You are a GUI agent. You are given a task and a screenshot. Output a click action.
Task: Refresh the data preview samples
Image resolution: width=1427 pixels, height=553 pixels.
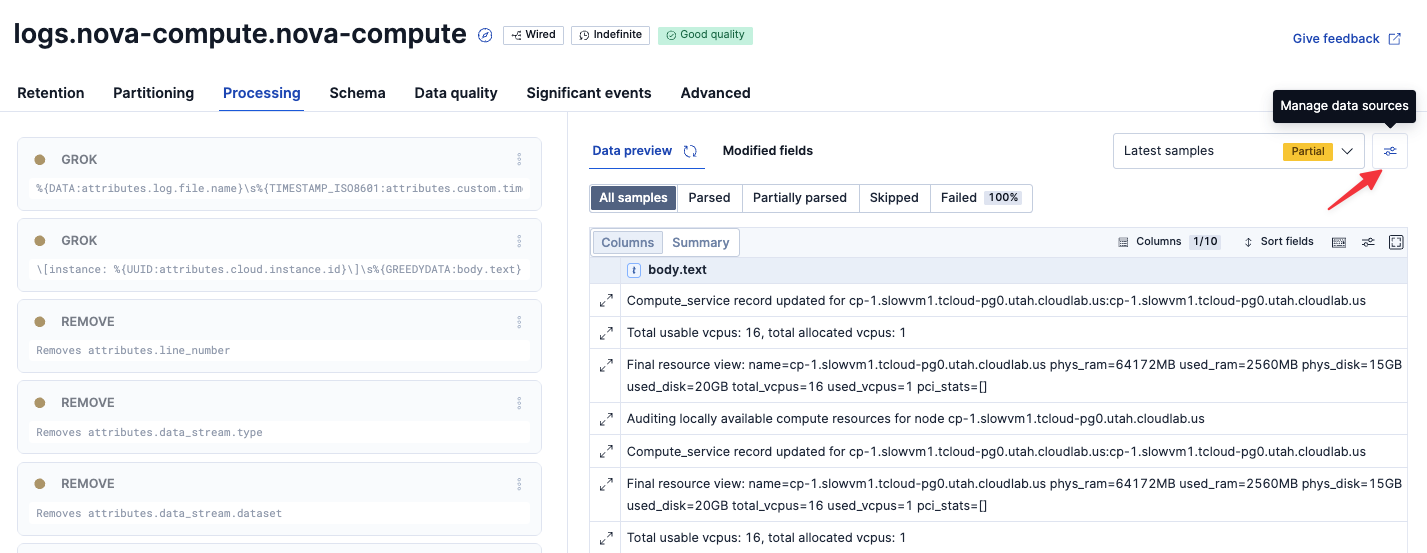(x=690, y=151)
